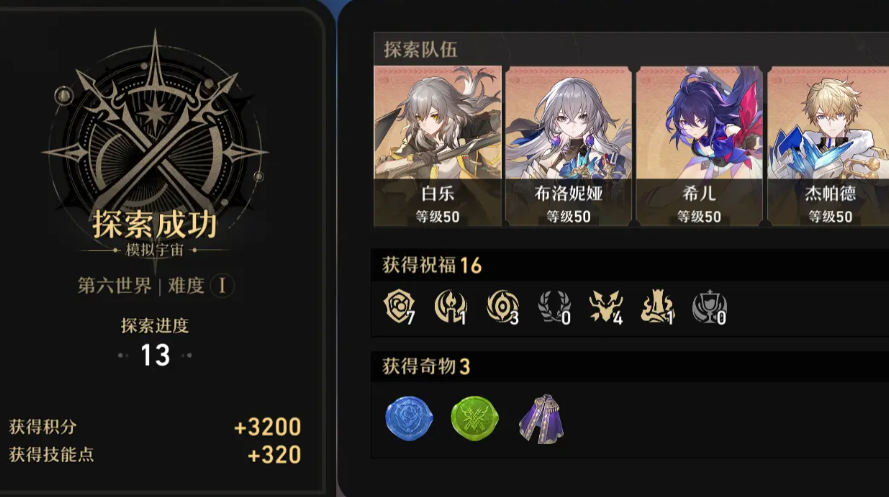Screen dimensions: 889x497
Task: Select the grayed Abundance laurel icon showing 0
Action: (x=554, y=307)
